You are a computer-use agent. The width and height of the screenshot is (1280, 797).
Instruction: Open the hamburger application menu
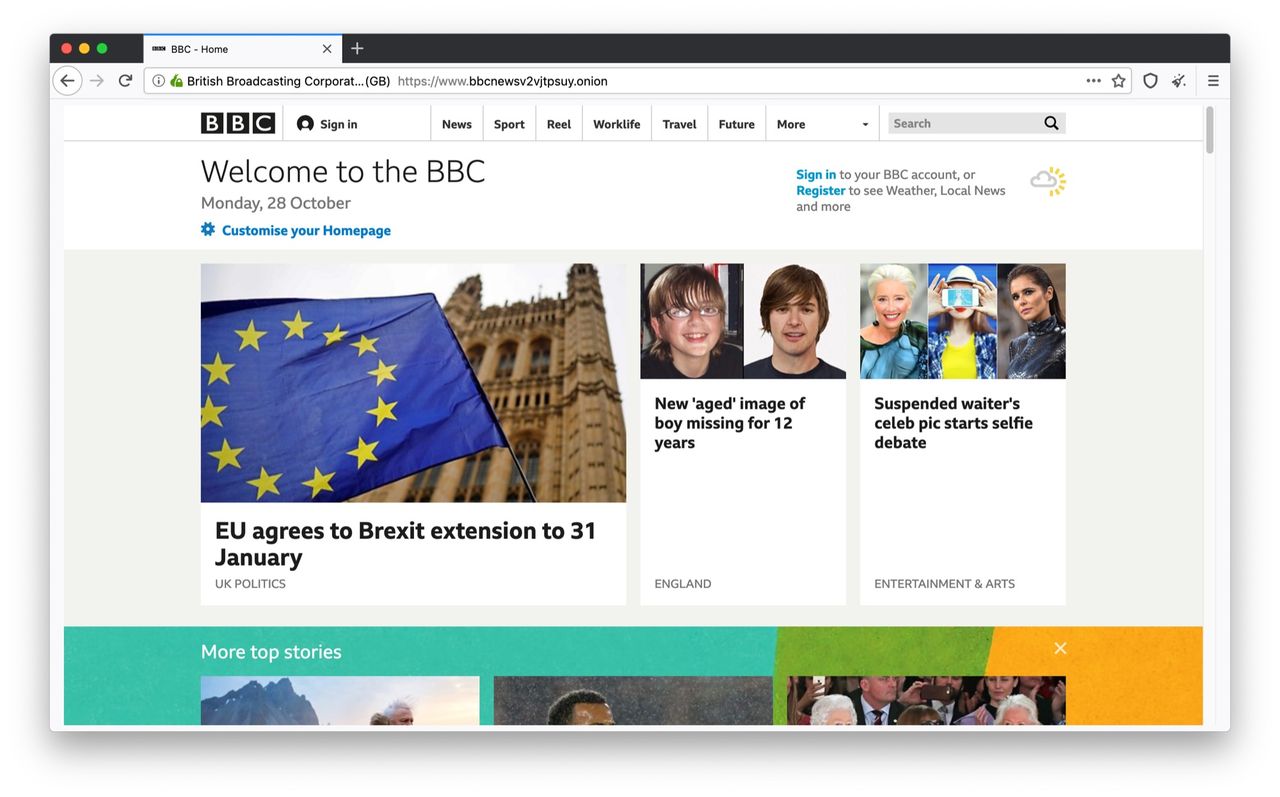(x=1212, y=80)
